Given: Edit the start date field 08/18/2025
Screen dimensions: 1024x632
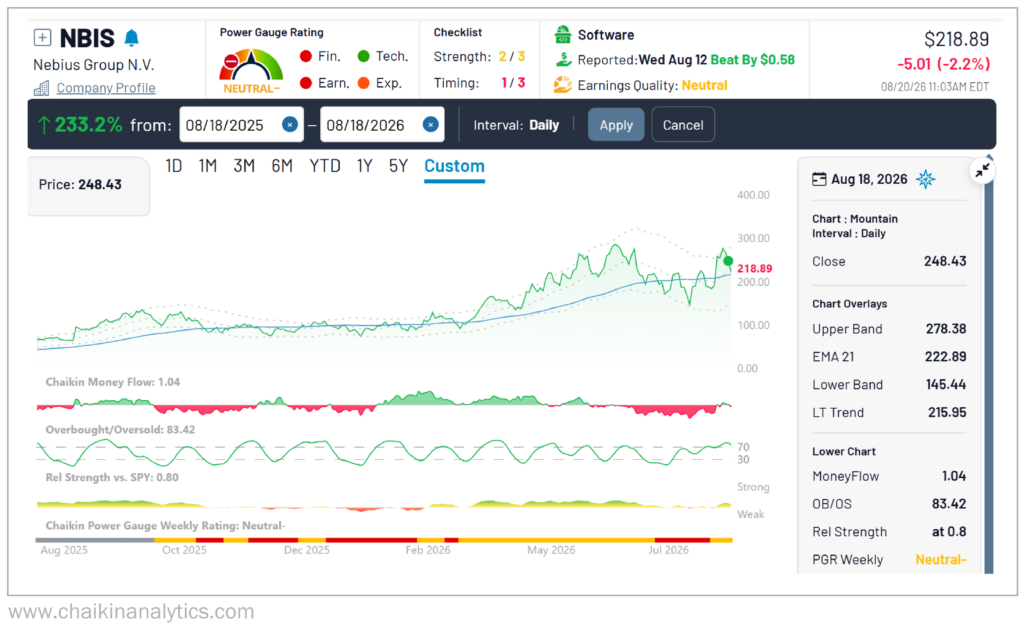Looking at the screenshot, I should pos(242,124).
